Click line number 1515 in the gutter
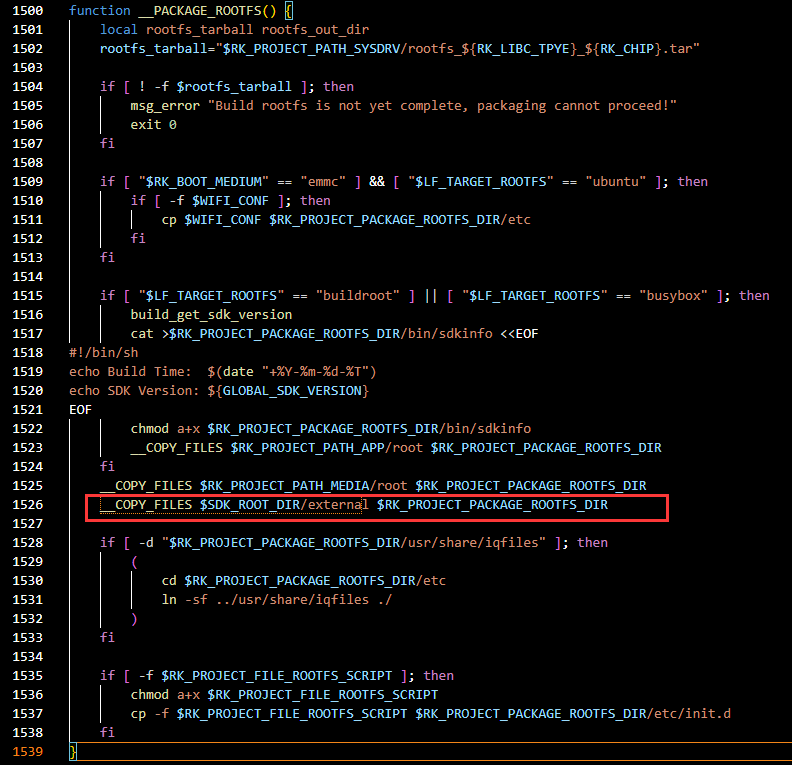Screen dimensions: 792x765 coord(28,296)
